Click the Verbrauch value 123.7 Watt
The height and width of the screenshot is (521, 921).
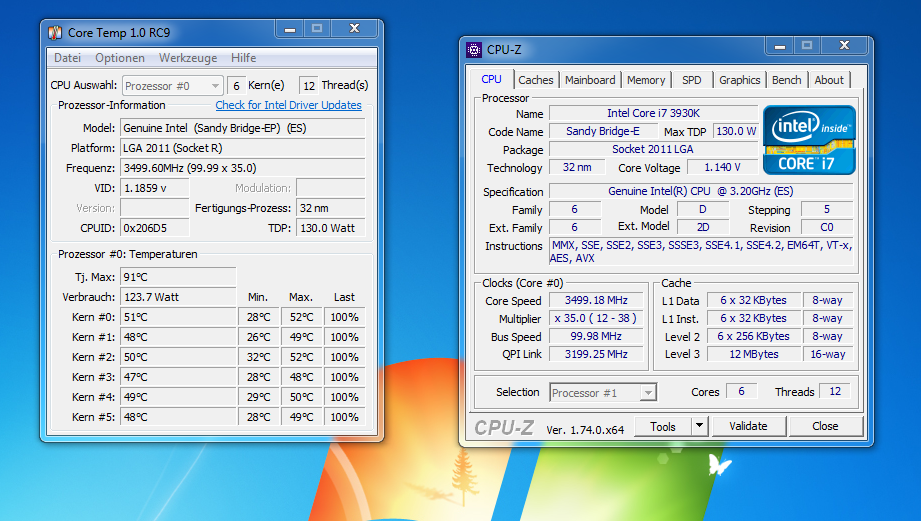click(178, 297)
